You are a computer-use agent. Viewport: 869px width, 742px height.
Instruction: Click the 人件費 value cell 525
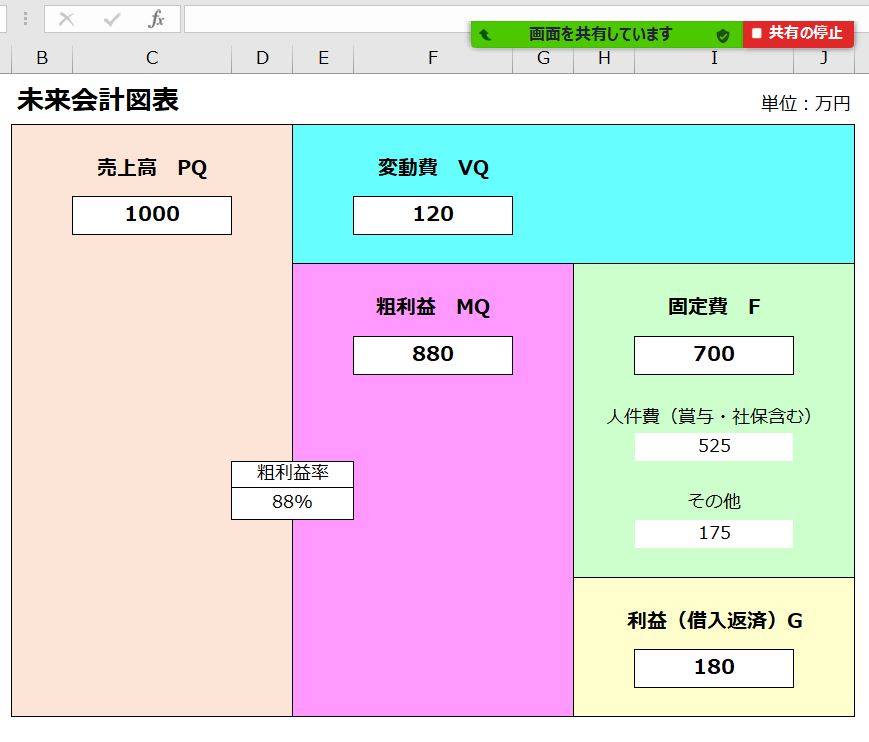point(714,447)
